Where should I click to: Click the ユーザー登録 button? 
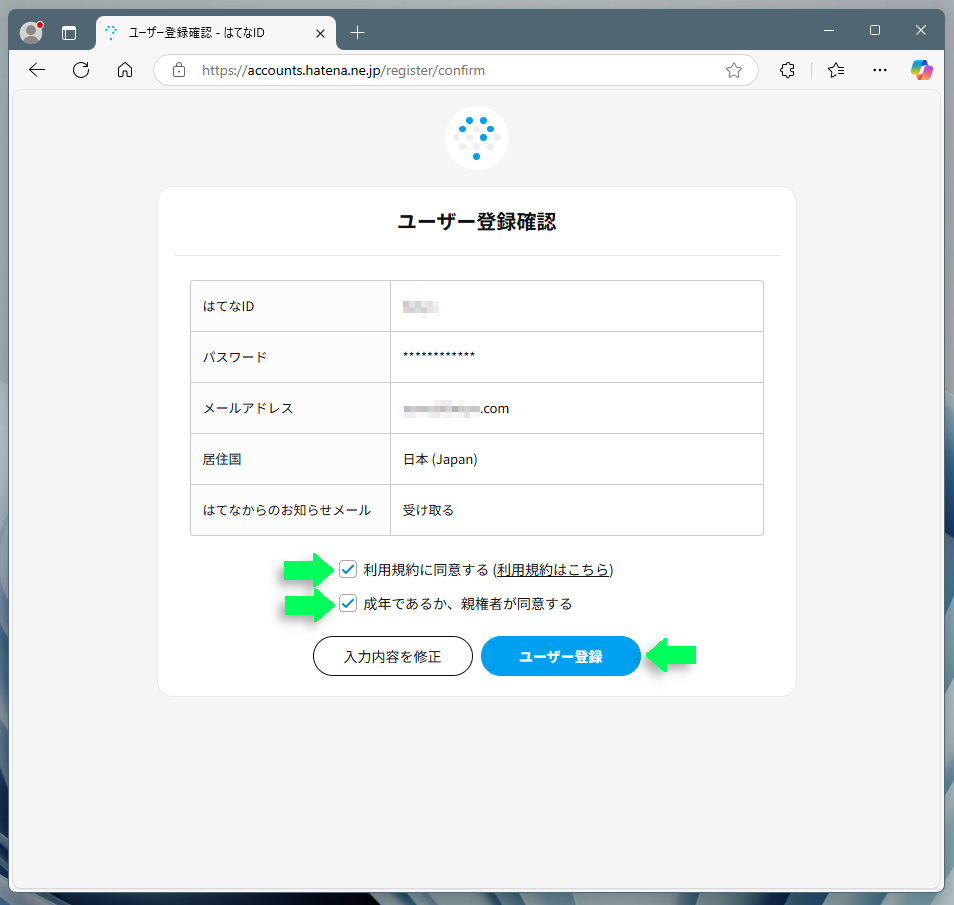click(x=560, y=656)
